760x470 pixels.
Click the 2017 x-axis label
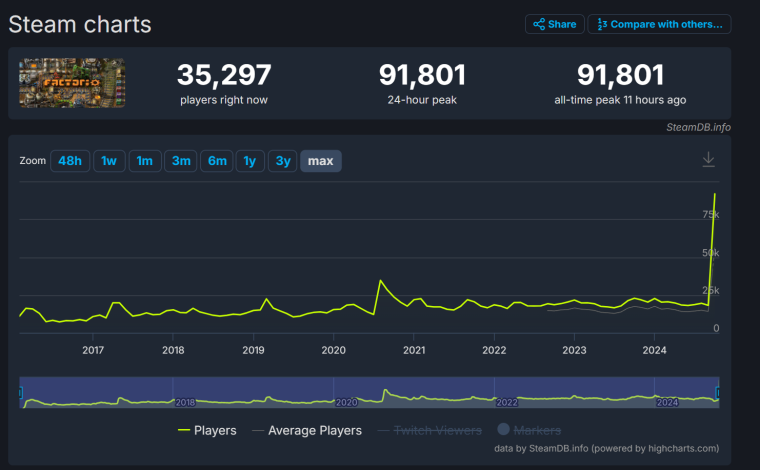click(x=93, y=350)
